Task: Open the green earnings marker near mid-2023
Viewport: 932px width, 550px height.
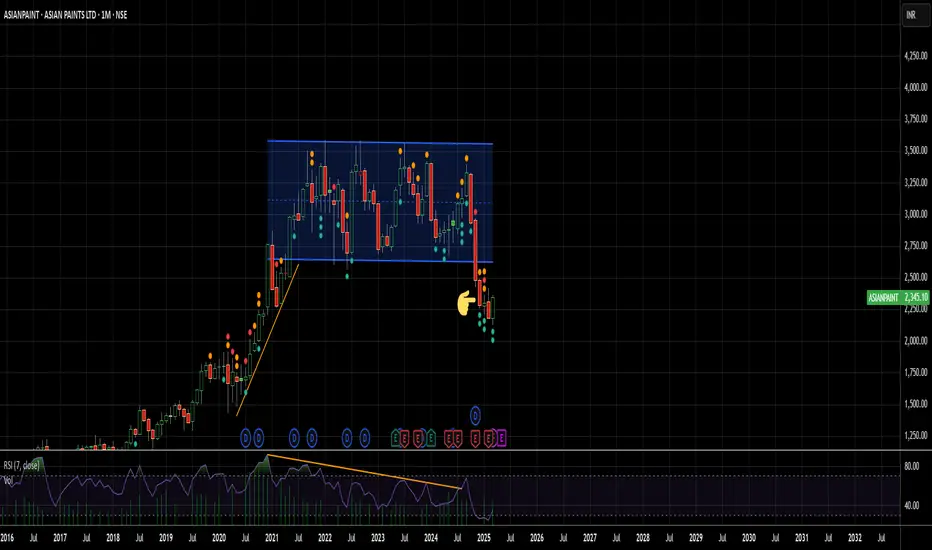Action: (x=395, y=438)
